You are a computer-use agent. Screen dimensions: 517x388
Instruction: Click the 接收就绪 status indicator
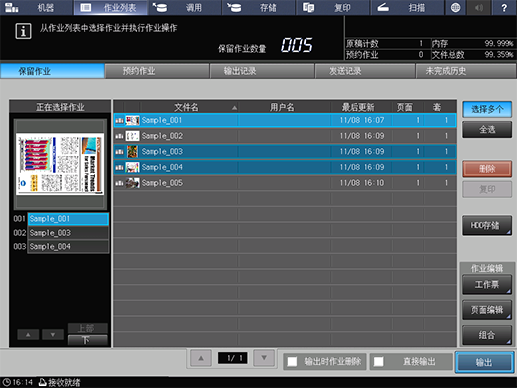[60, 382]
